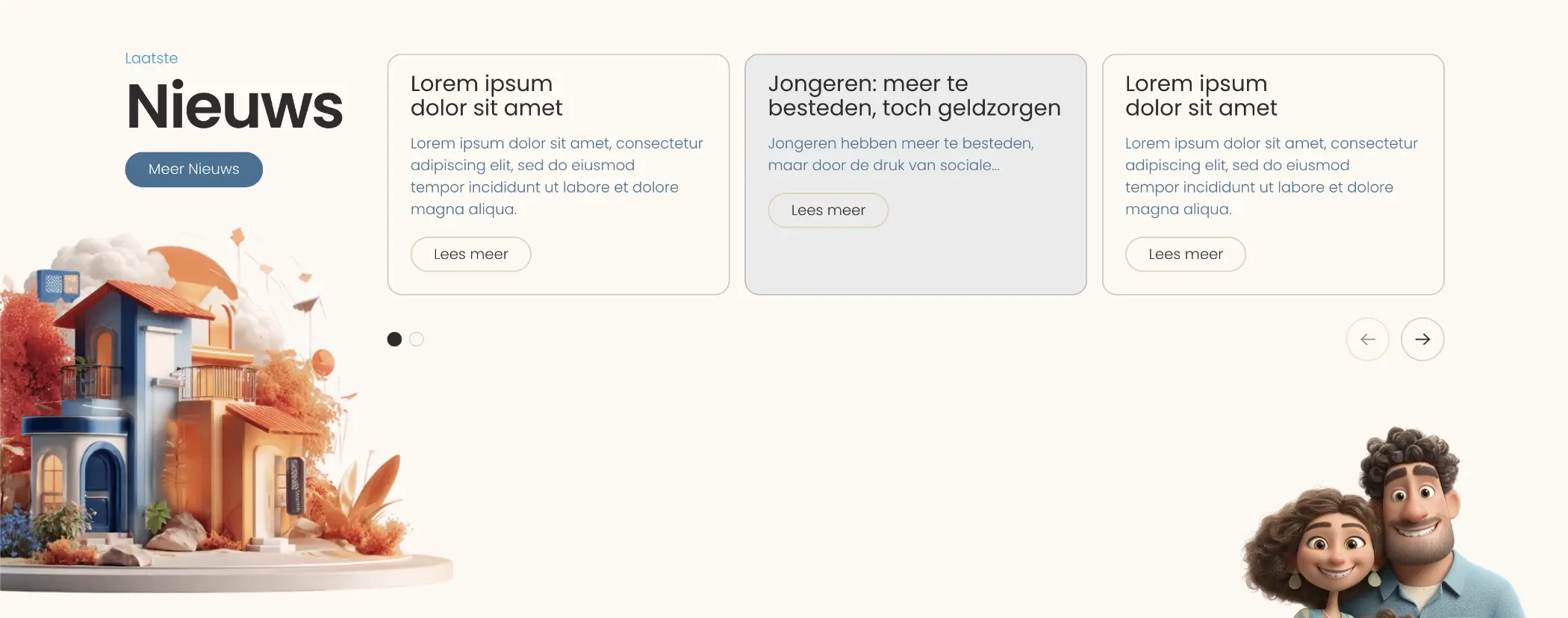Open the first card's Lorem ipsum title

(486, 96)
